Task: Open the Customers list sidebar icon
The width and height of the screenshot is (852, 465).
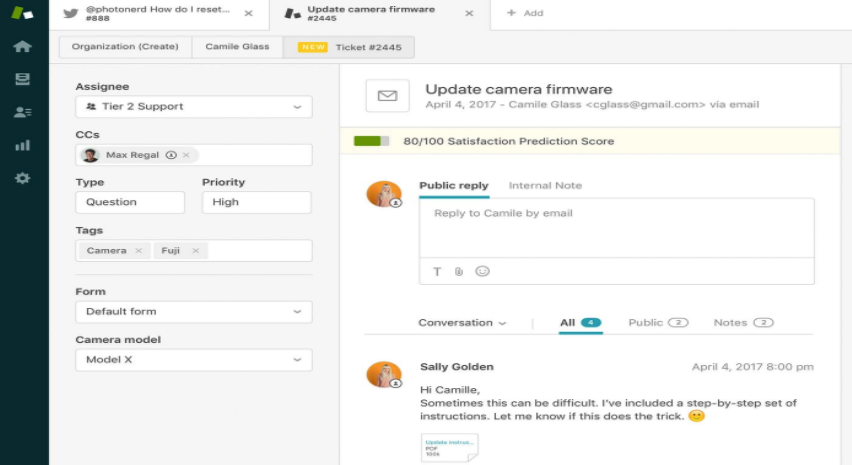Action: [x=22, y=112]
